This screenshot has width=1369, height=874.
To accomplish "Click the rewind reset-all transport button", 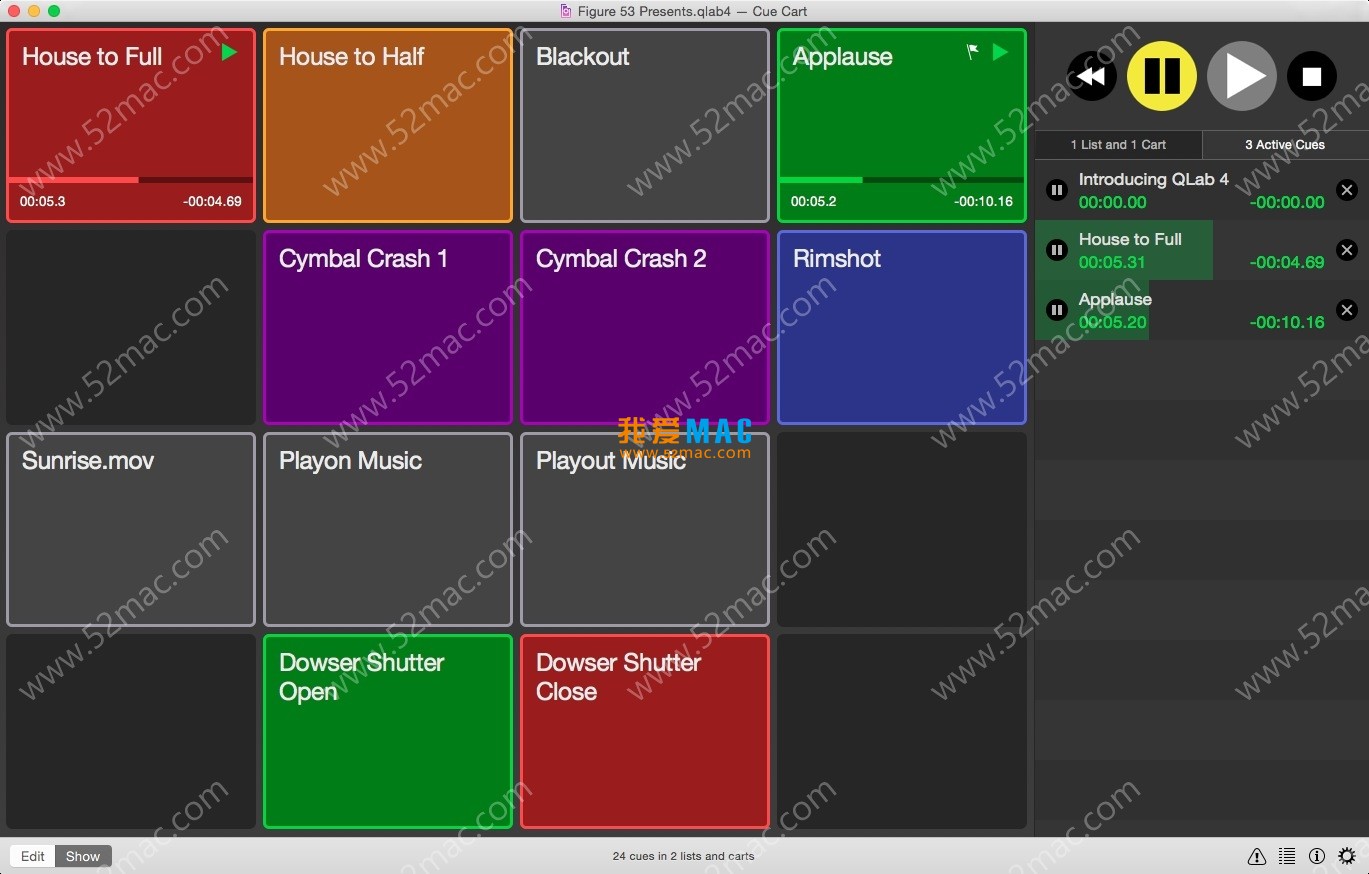I will pyautogui.click(x=1091, y=76).
